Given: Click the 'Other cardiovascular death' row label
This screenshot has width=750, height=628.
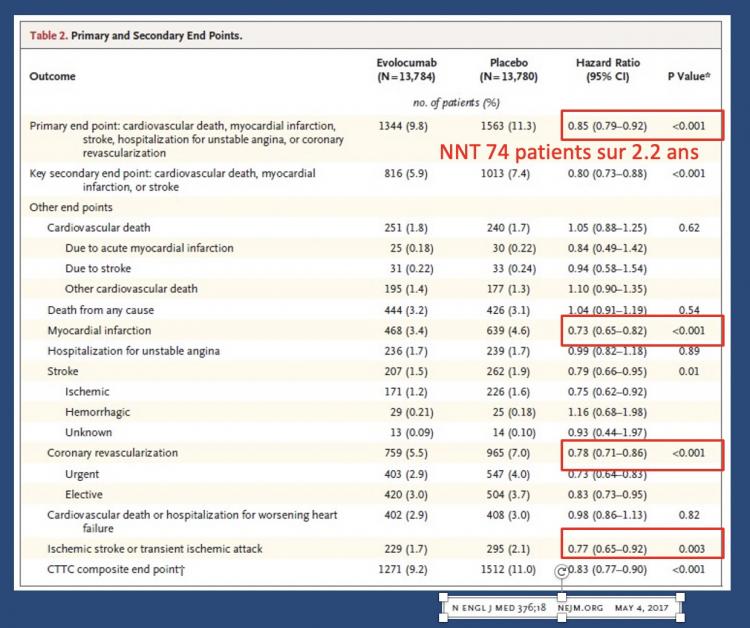Looking at the screenshot, I should pos(131,289).
